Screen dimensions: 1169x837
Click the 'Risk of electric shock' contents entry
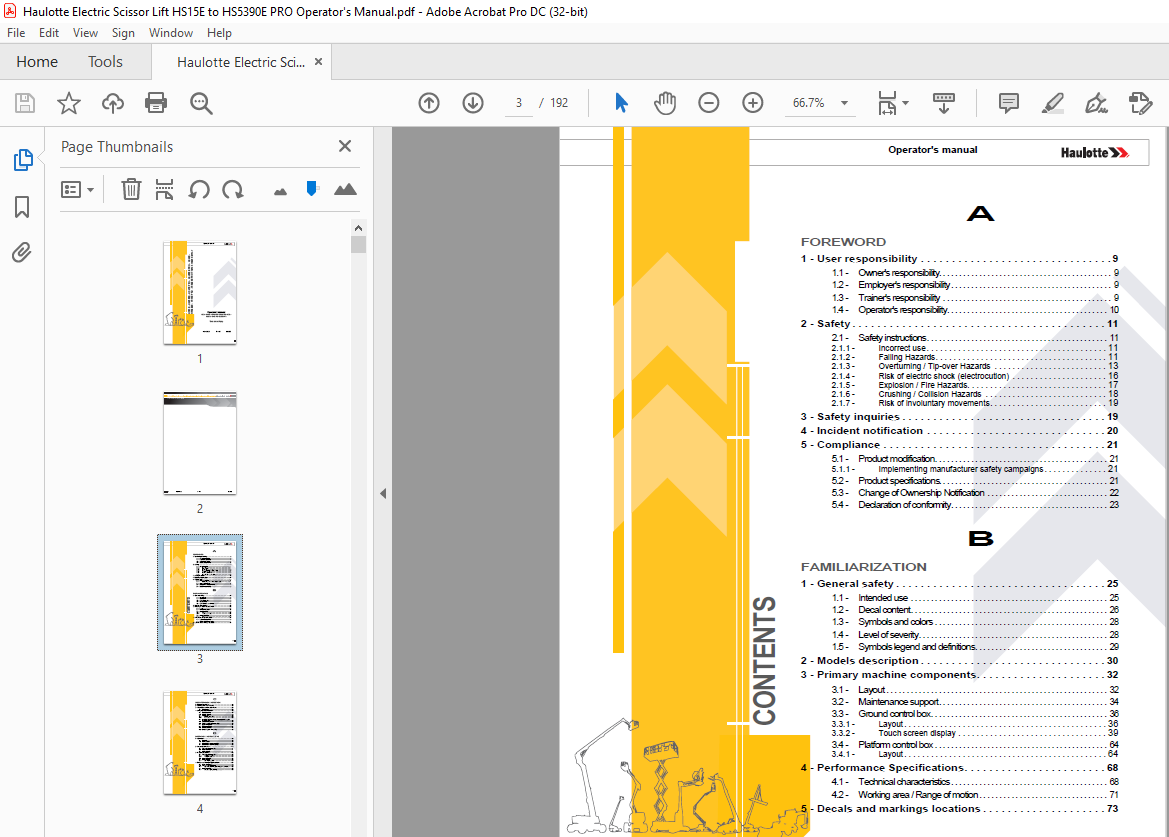pyautogui.click(x=975, y=376)
